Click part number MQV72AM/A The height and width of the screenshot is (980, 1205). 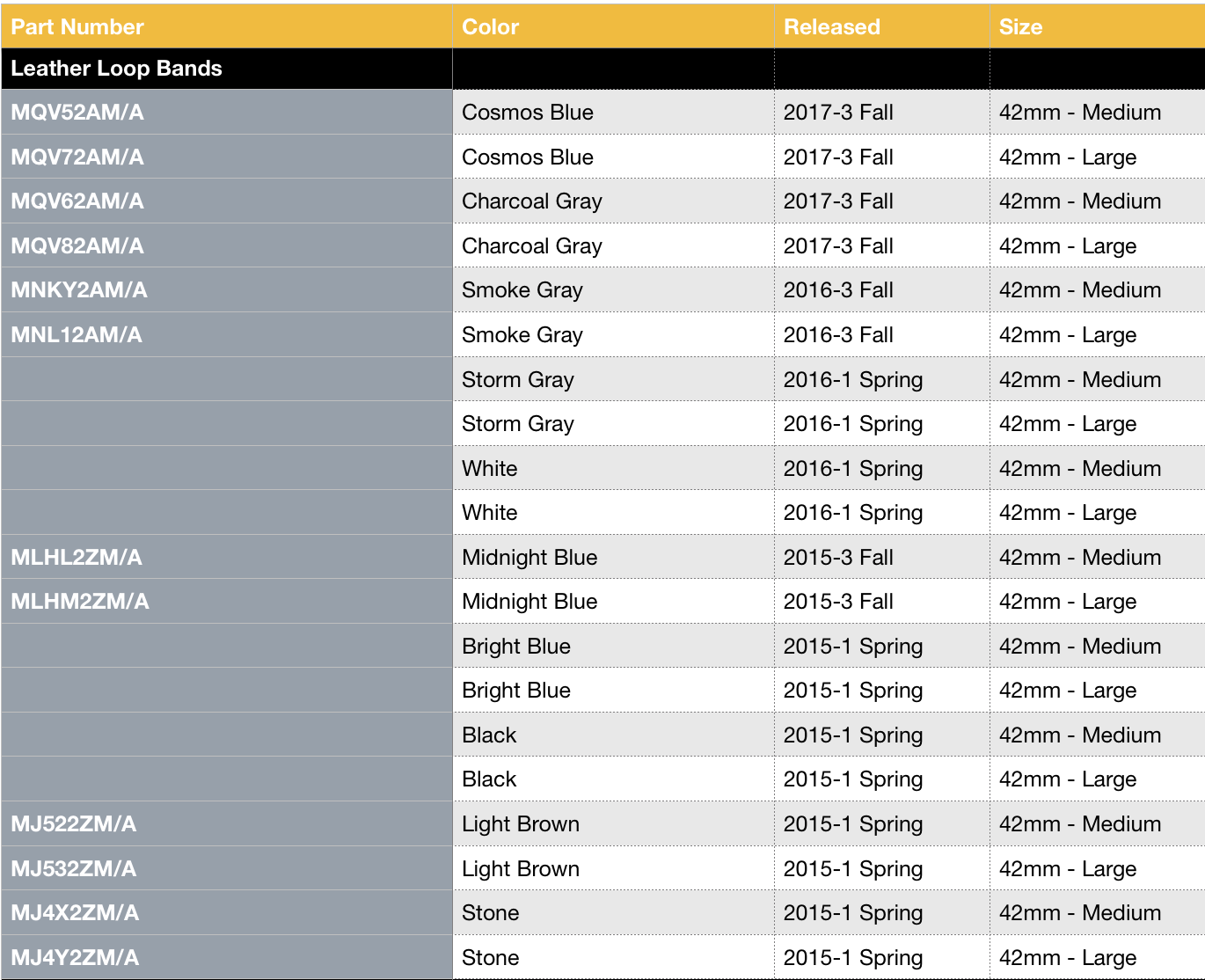coord(77,157)
